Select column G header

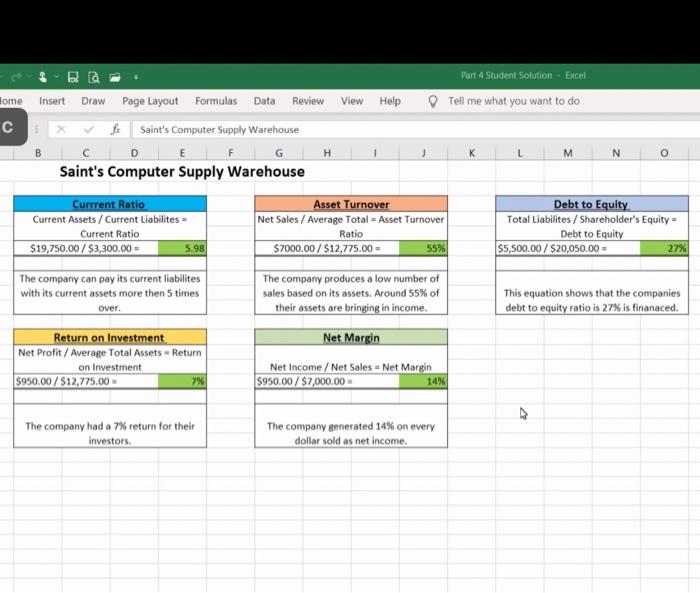279,153
